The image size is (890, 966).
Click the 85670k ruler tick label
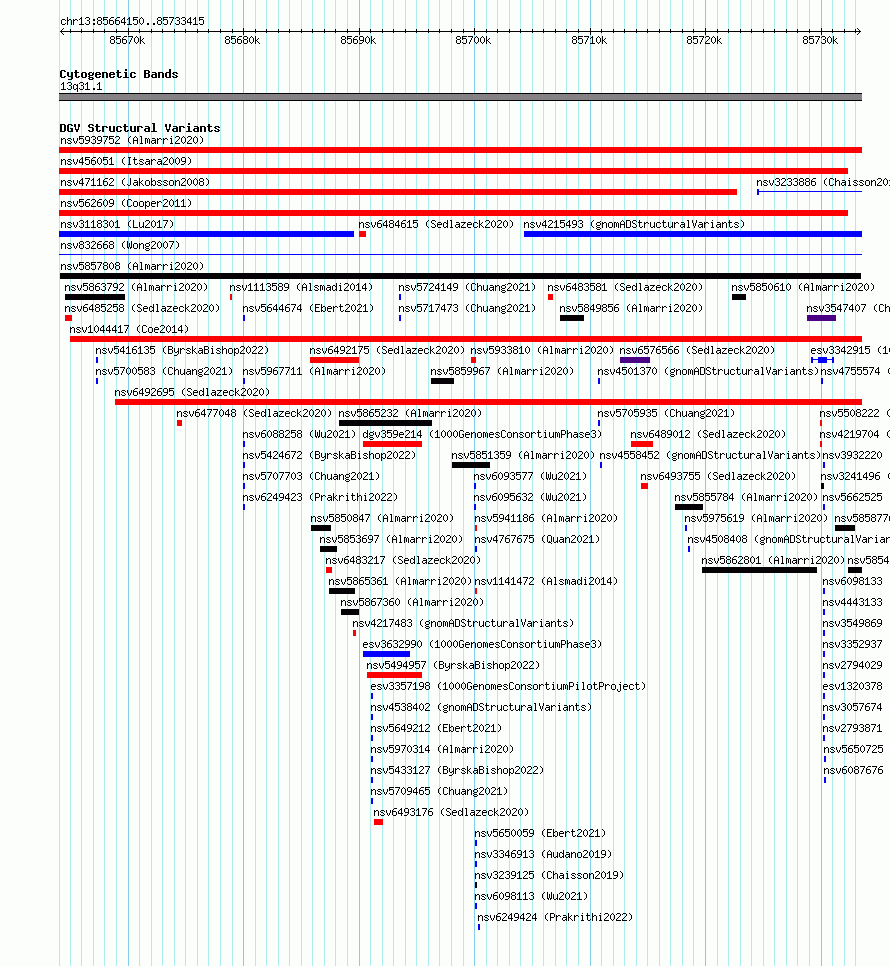pyautogui.click(x=127, y=41)
